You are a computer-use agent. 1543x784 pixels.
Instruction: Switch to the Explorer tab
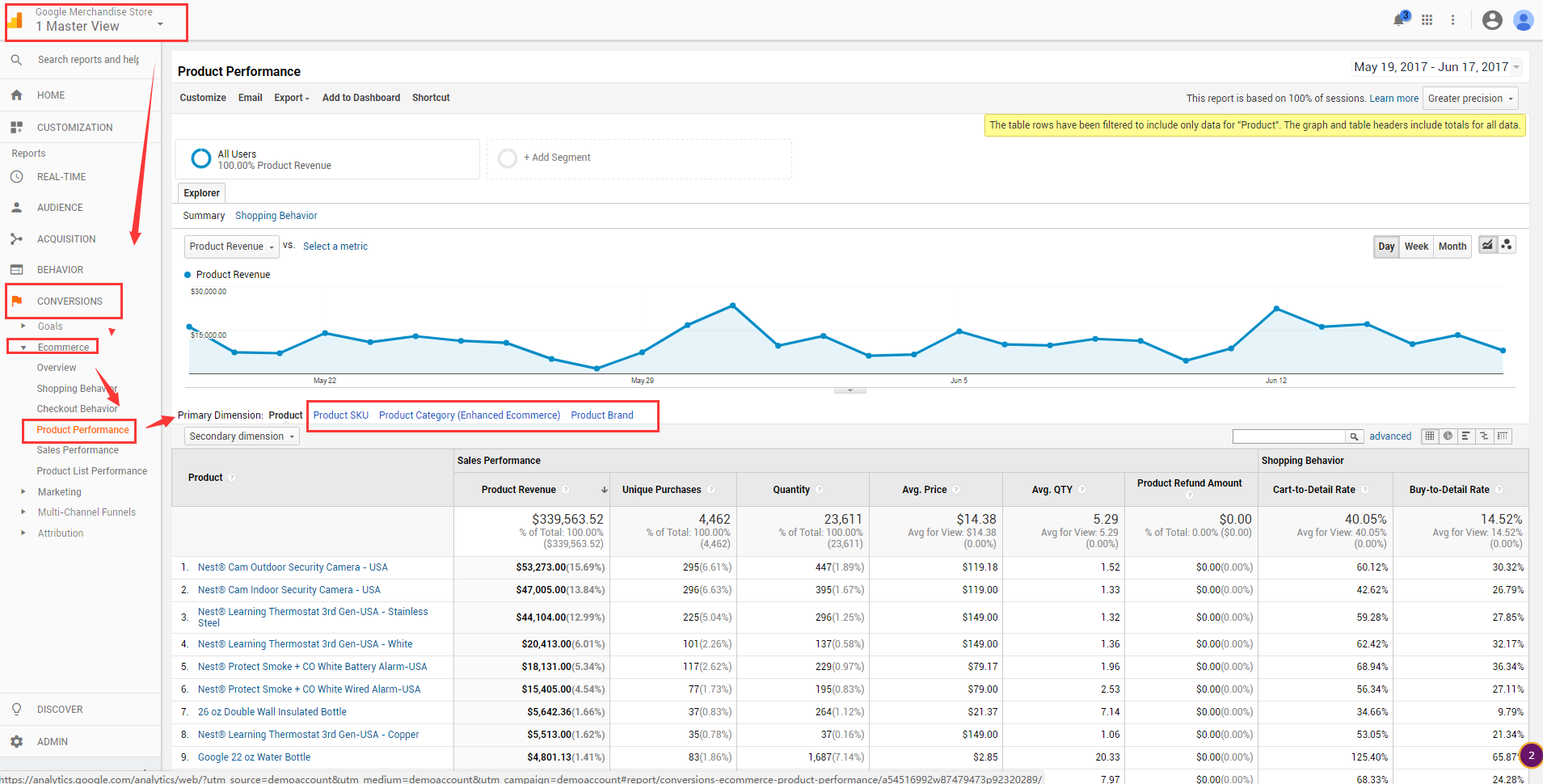click(201, 193)
